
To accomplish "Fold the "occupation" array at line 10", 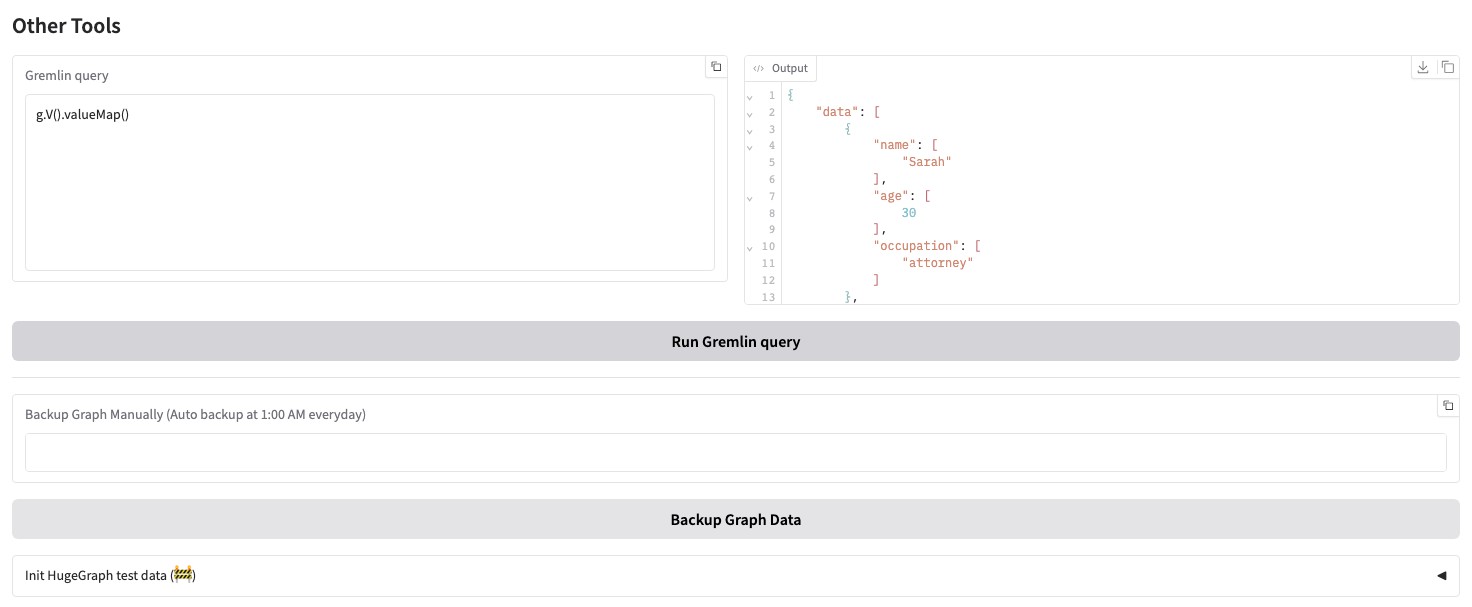I will (x=750, y=247).
